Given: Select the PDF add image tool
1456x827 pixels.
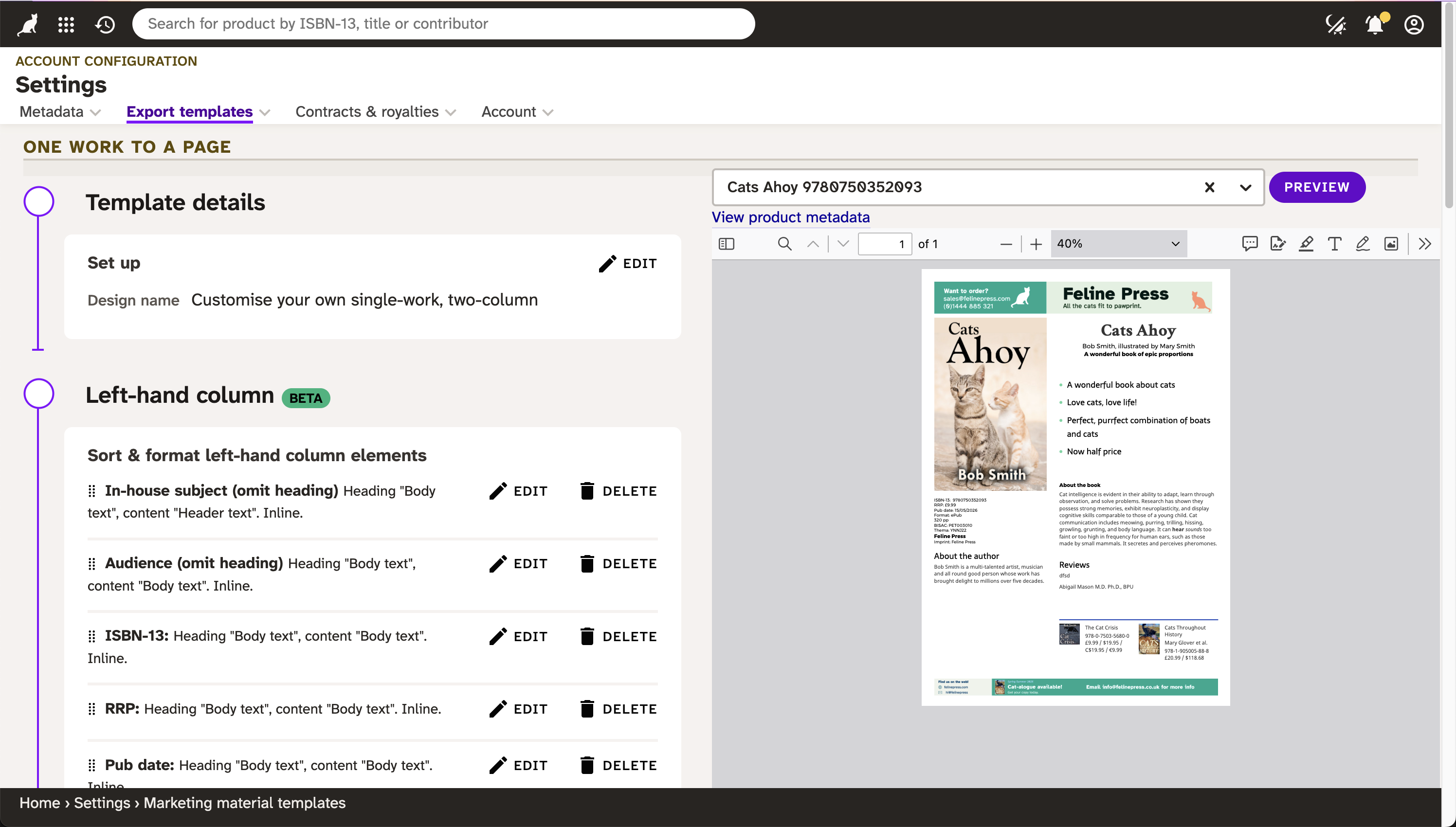Looking at the screenshot, I should [x=1391, y=244].
